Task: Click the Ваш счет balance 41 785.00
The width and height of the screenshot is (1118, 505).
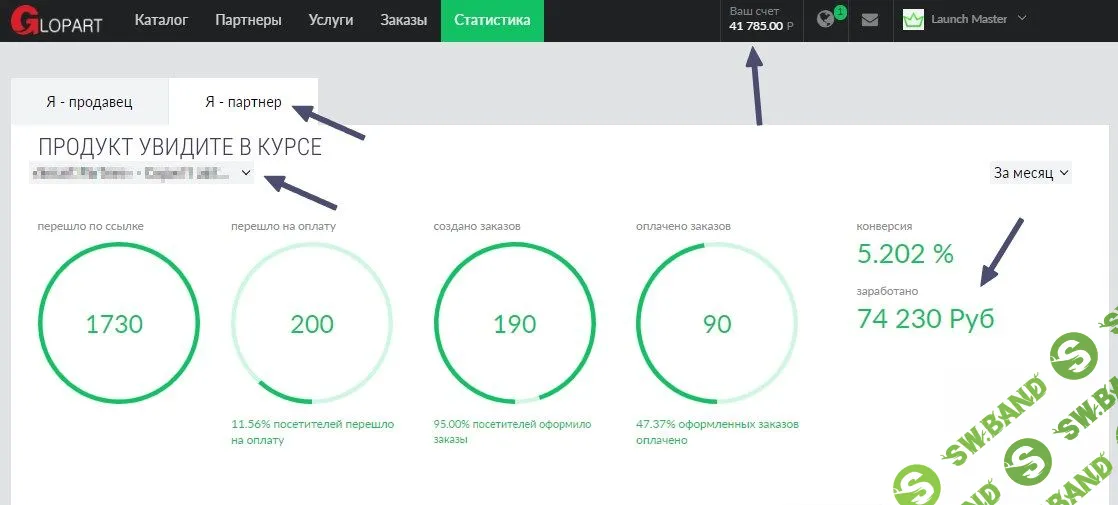Action: 761,20
